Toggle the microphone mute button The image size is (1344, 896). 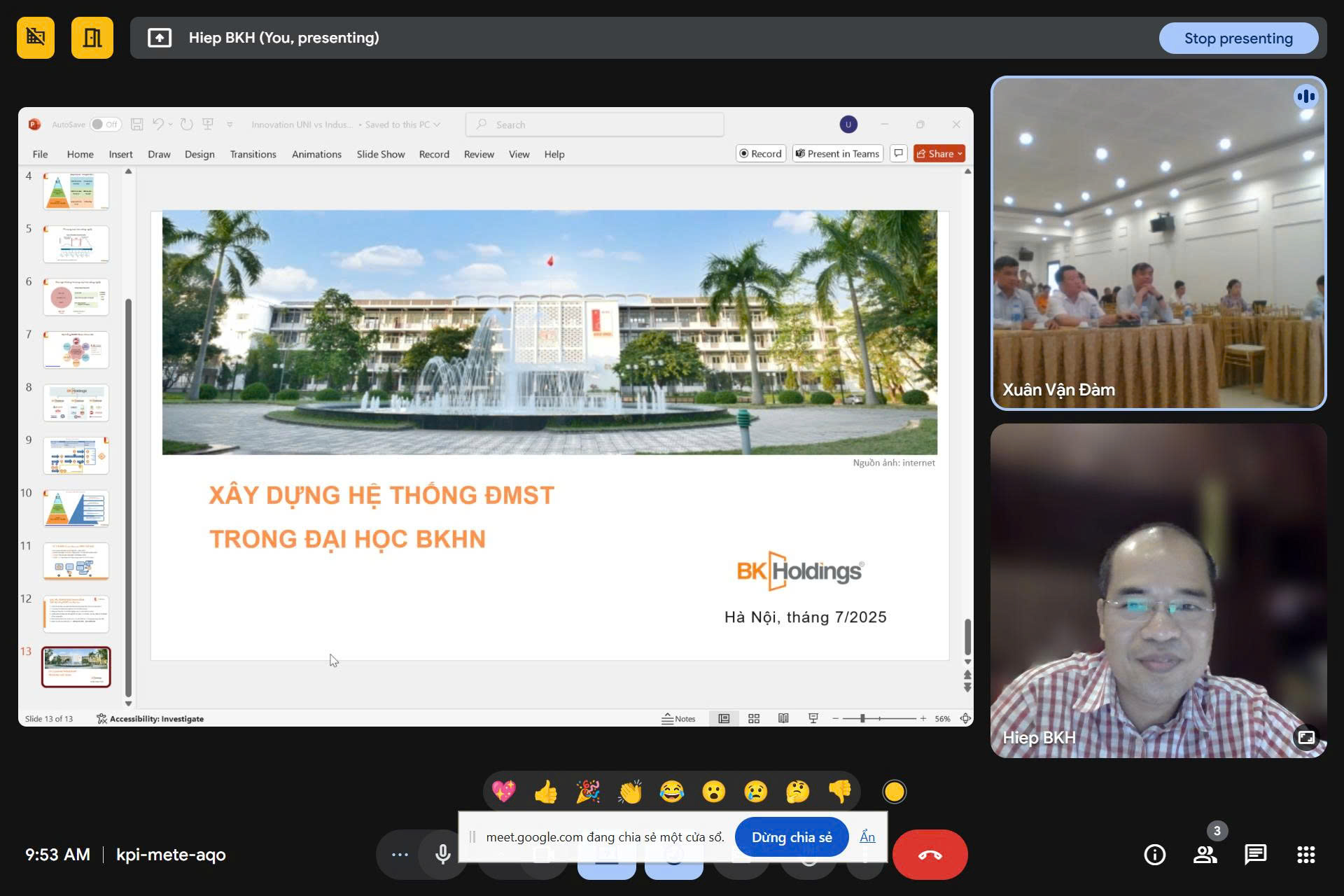pos(442,854)
